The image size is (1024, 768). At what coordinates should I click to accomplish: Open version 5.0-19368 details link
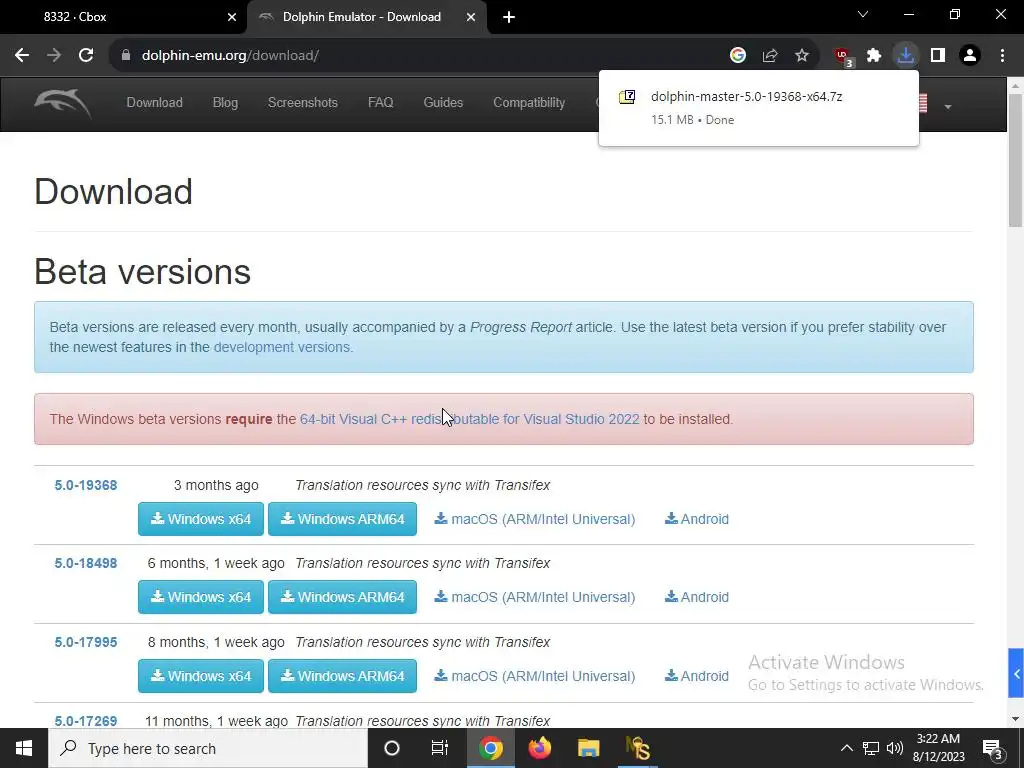86,485
